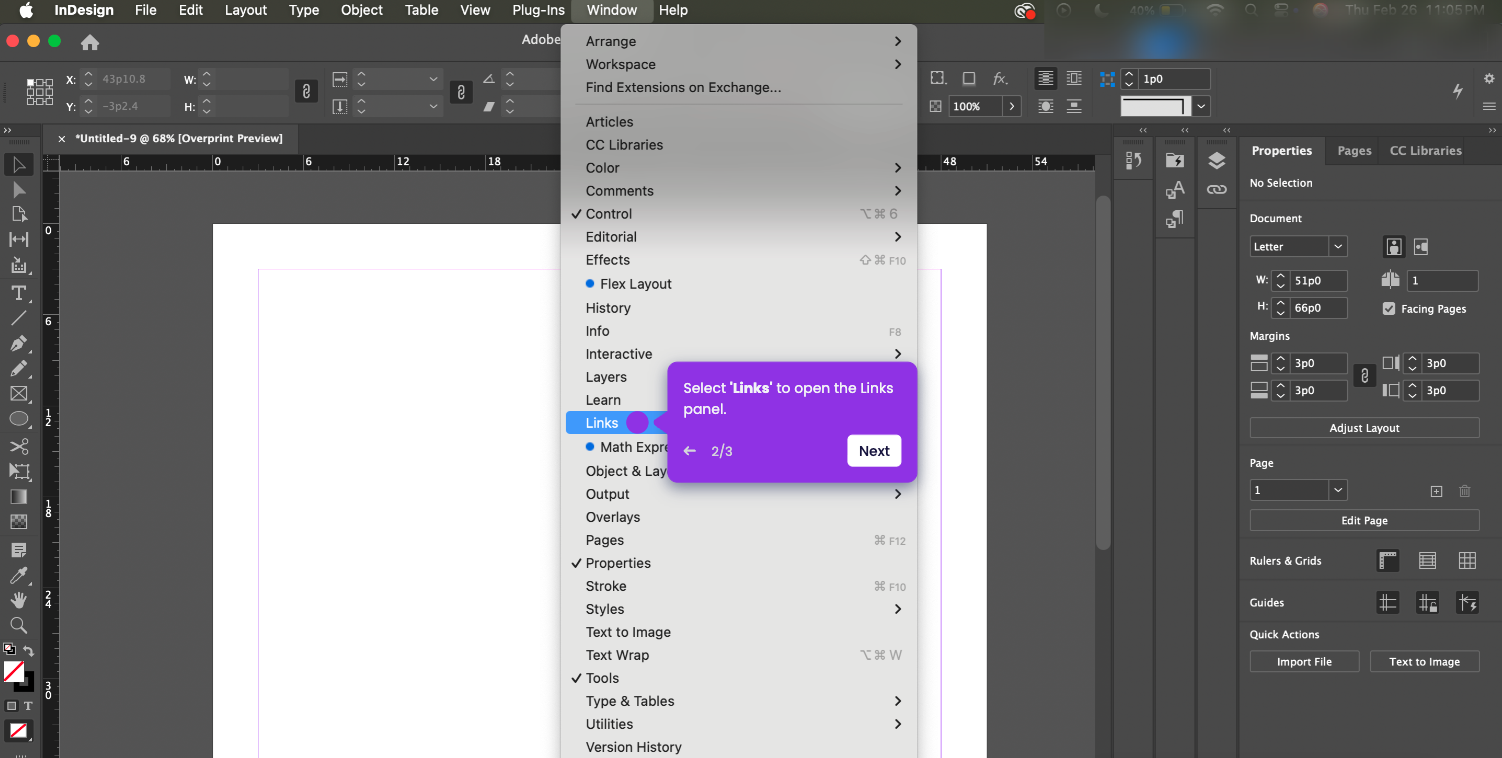Open the Layers panel icon in dock
The width and height of the screenshot is (1502, 758).
point(1216,160)
